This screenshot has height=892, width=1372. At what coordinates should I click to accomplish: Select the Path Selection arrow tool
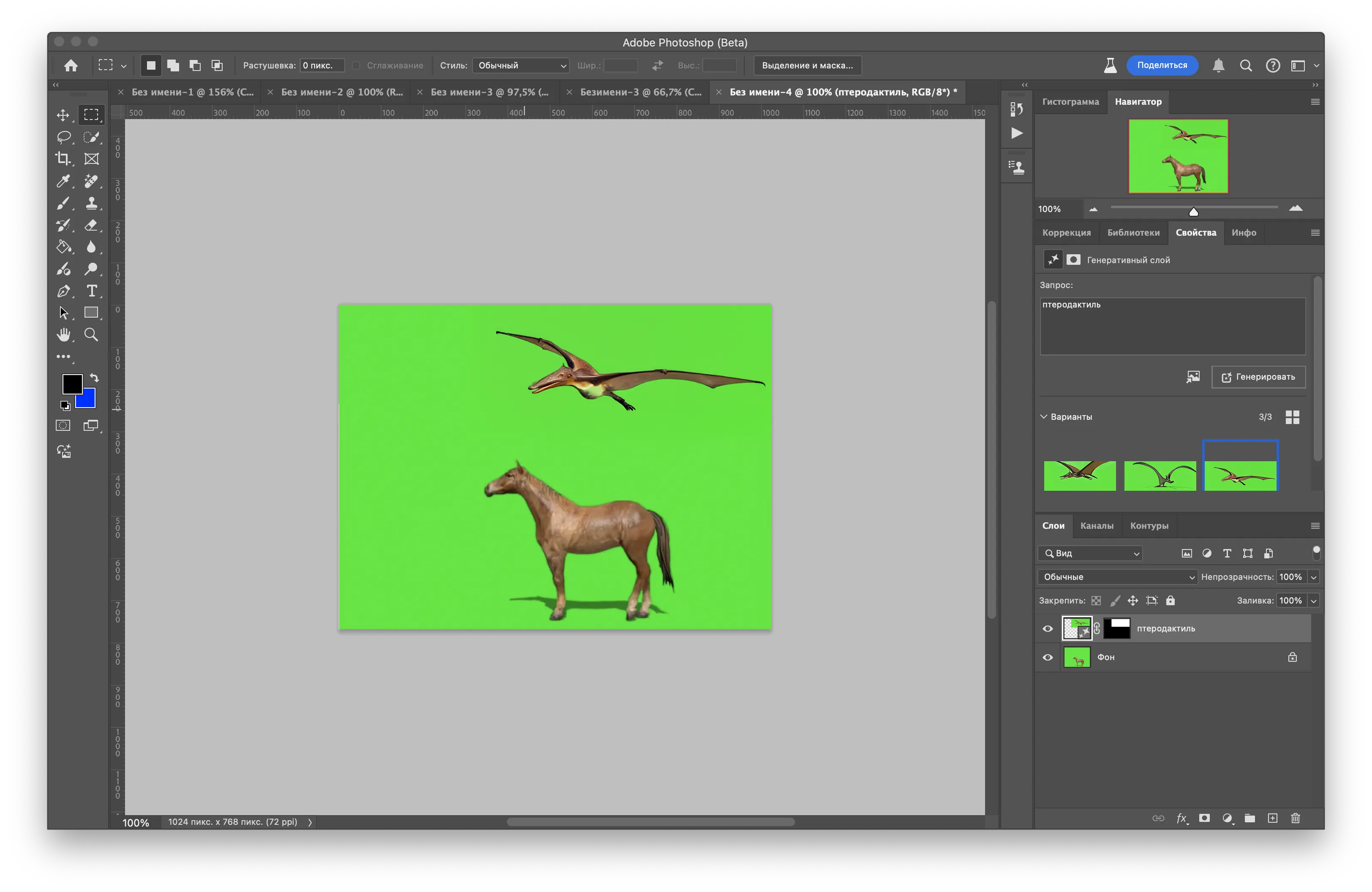coord(63,313)
